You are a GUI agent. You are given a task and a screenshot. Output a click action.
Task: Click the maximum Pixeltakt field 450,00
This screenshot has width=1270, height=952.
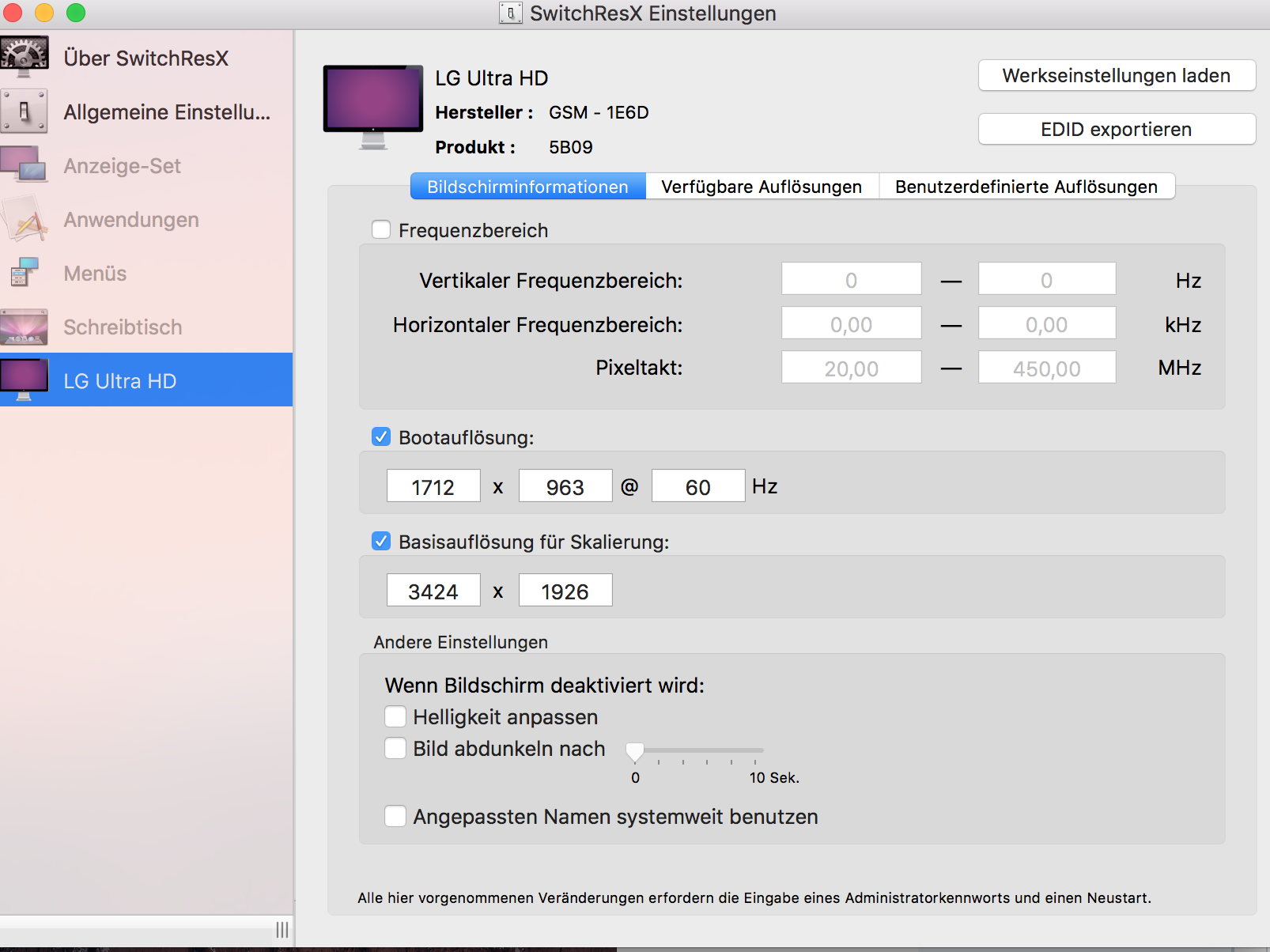pyautogui.click(x=1047, y=368)
